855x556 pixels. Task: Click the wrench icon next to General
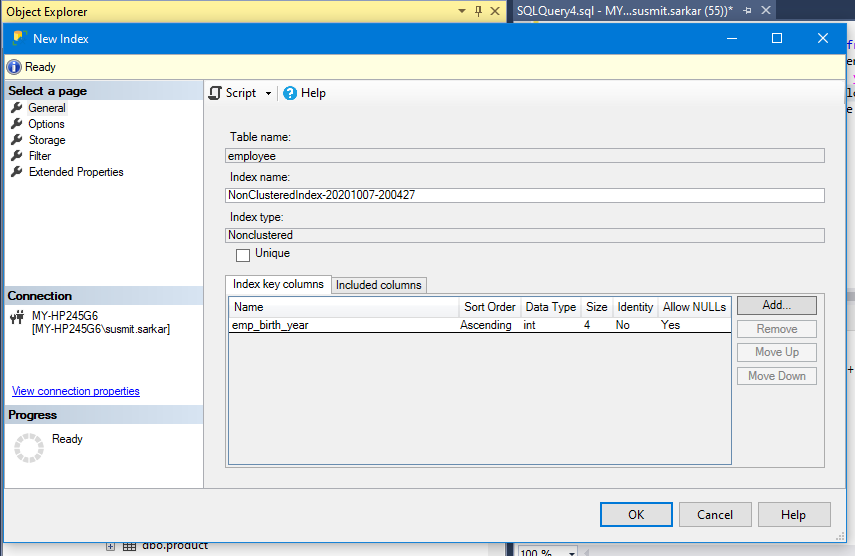coord(17,108)
